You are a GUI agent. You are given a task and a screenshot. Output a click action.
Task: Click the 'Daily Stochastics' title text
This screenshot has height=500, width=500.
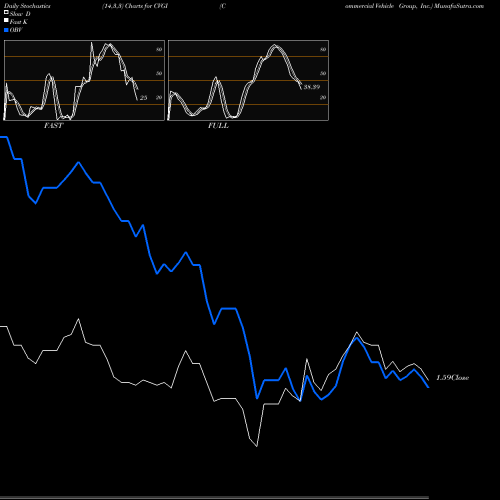pyautogui.click(x=27, y=6)
